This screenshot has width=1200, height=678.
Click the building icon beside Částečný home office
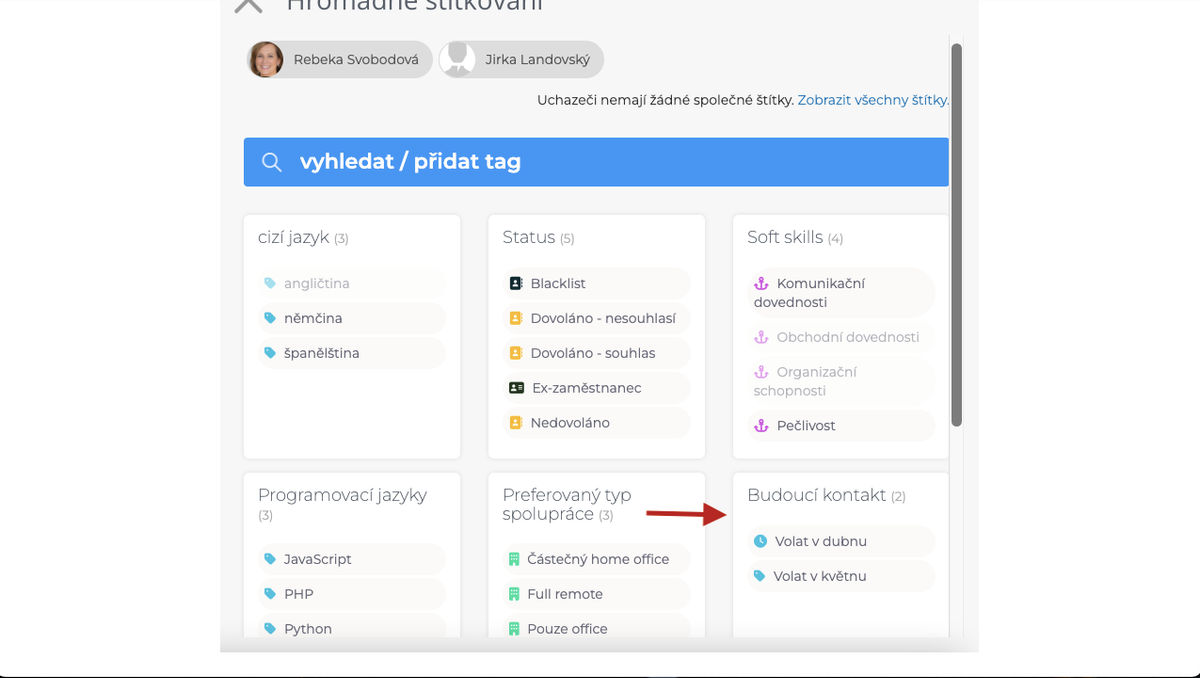tap(515, 559)
